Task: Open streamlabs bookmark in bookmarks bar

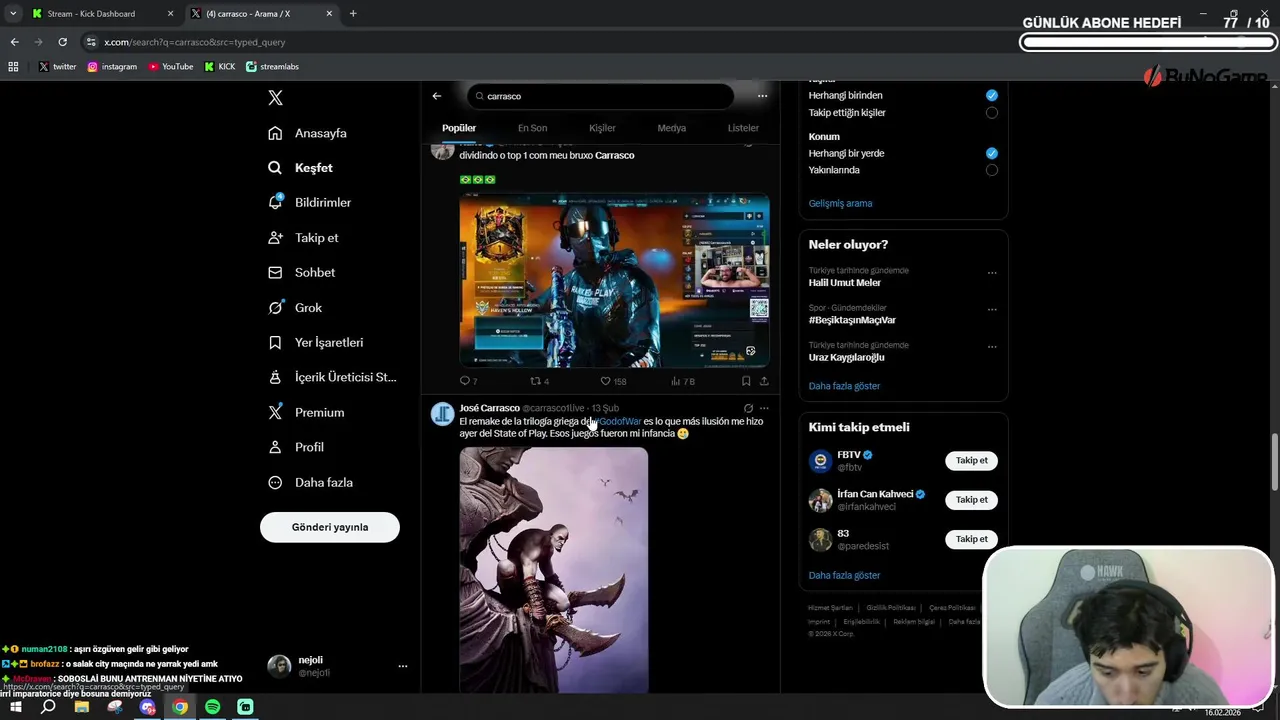Action: [272, 67]
